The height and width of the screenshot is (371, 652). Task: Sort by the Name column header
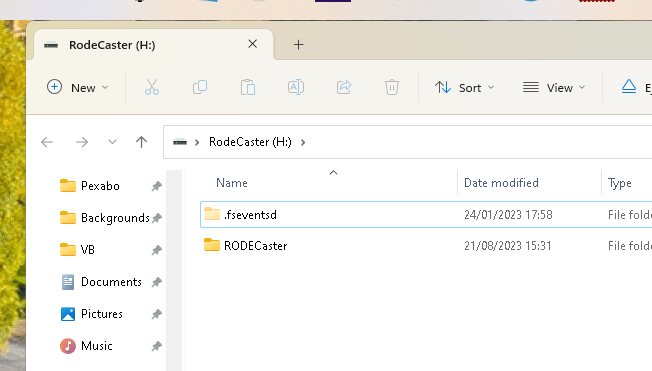coord(232,183)
